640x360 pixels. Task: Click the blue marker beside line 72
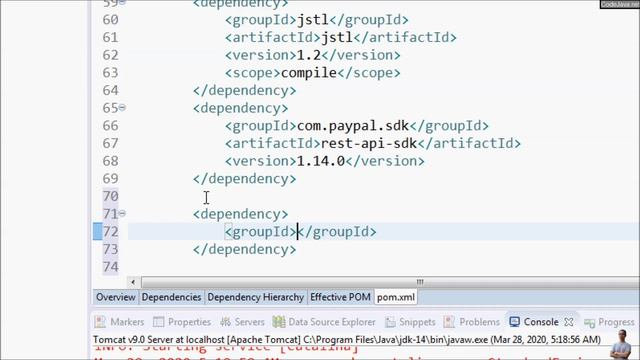98,231
